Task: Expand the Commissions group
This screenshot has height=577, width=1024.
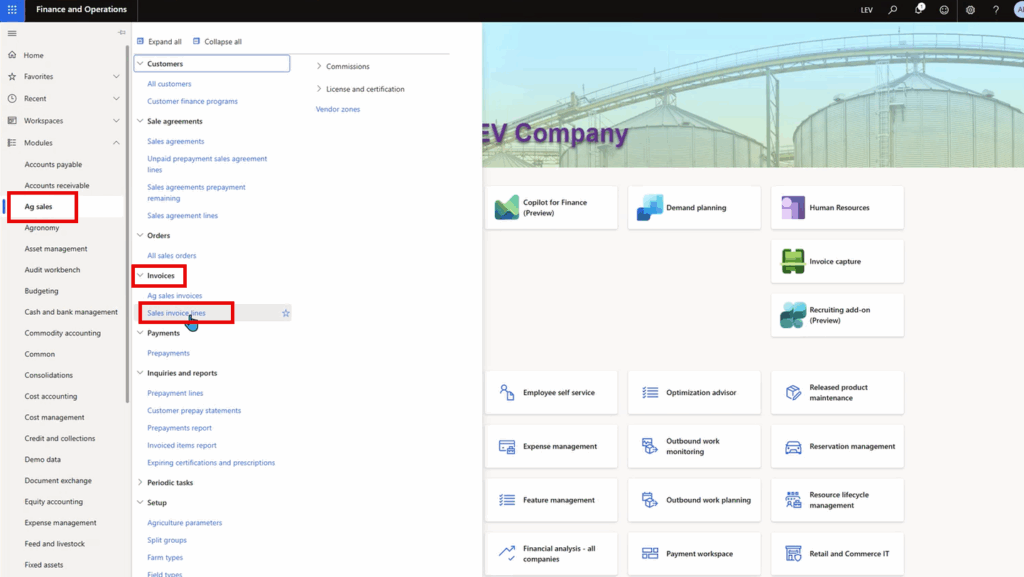Action: tap(319, 66)
